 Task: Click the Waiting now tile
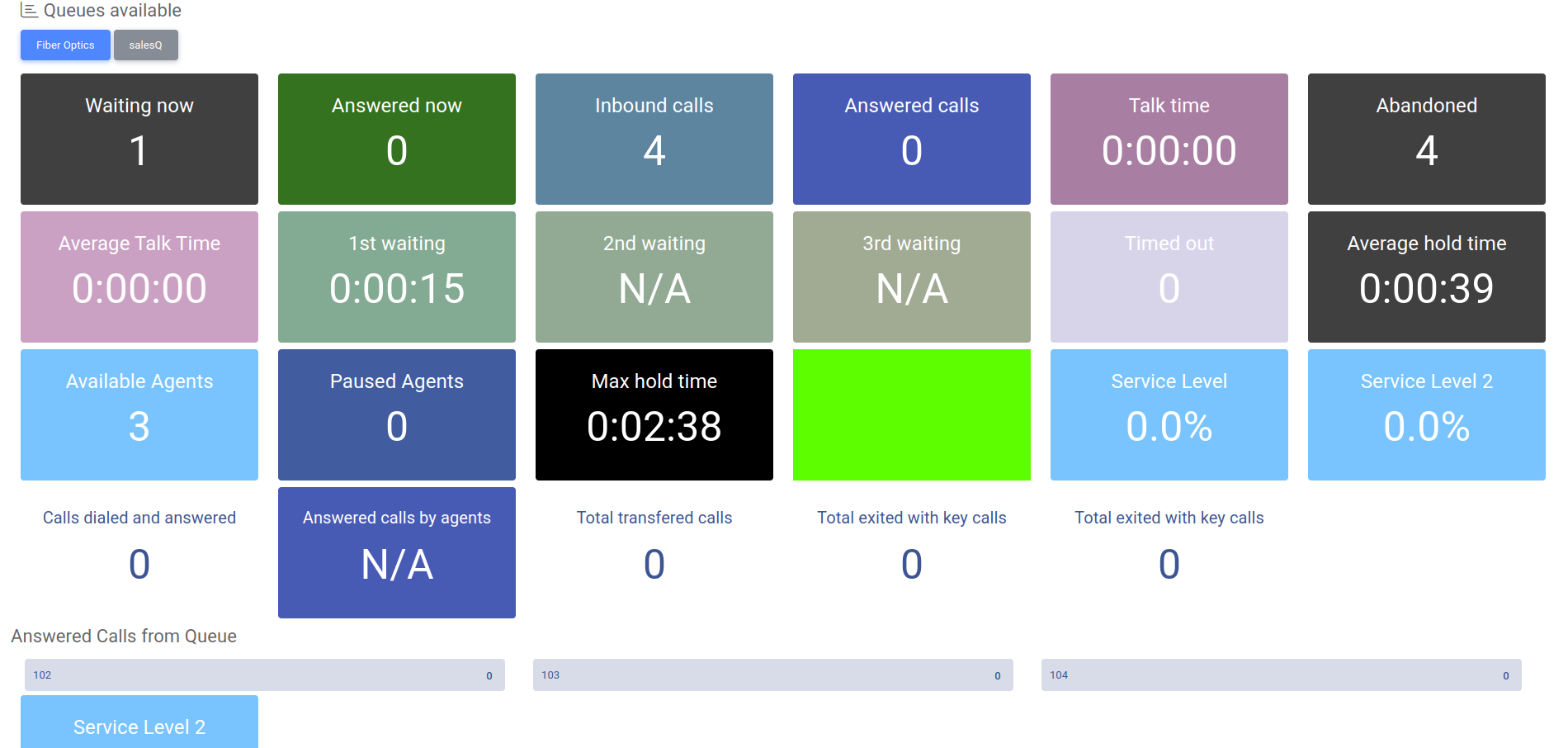tap(139, 139)
